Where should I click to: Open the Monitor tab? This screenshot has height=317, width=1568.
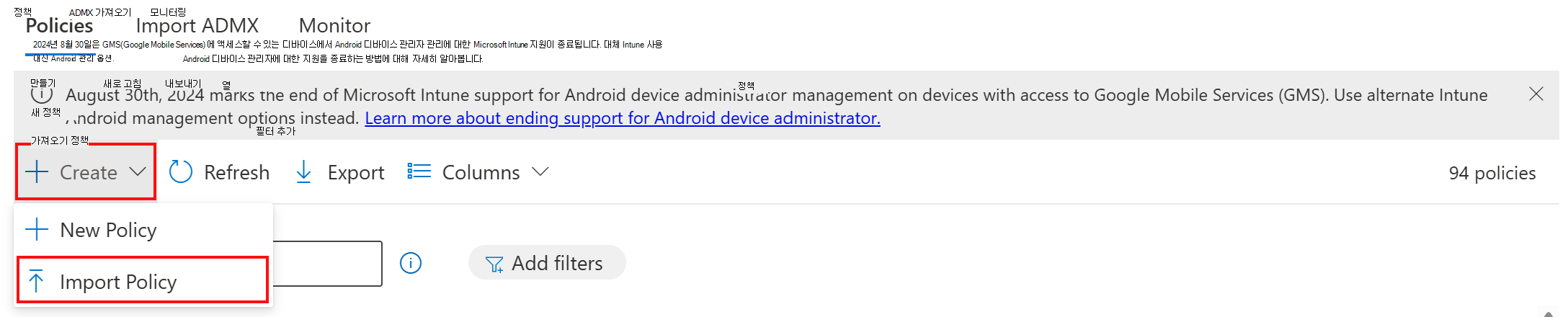[334, 26]
